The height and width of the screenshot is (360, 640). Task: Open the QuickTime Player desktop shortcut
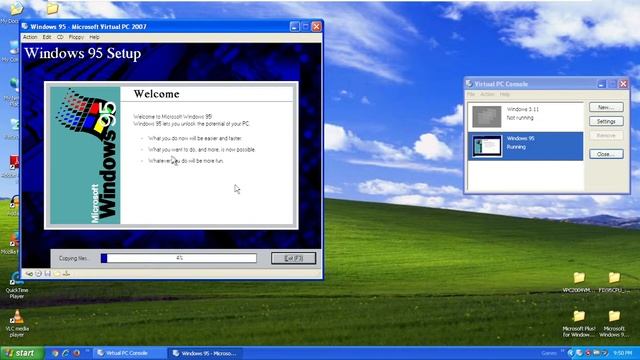17,285
